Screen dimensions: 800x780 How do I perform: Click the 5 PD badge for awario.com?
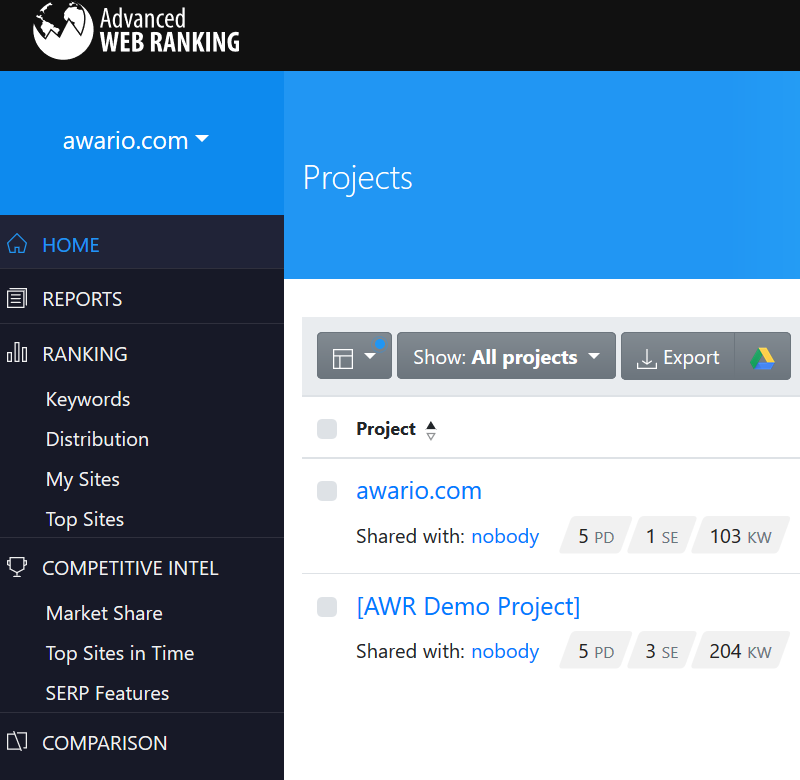click(595, 536)
